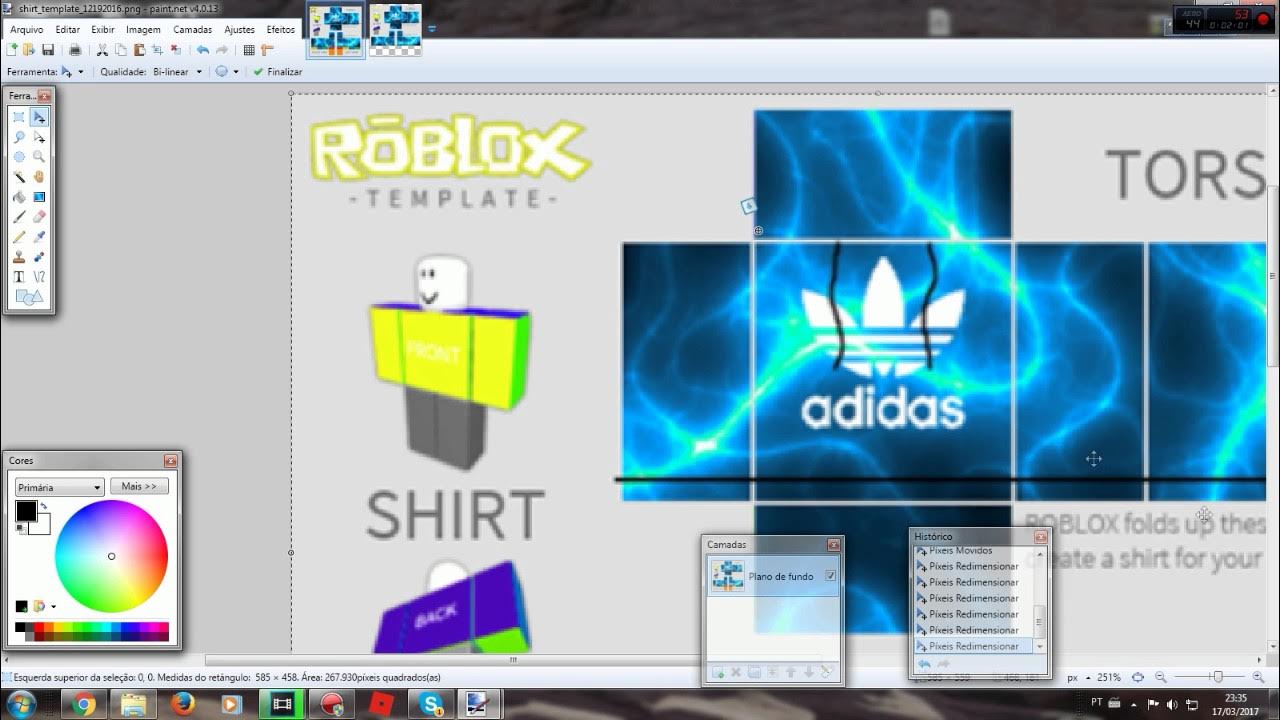
Task: Open the Camadas menu
Action: click(x=192, y=30)
